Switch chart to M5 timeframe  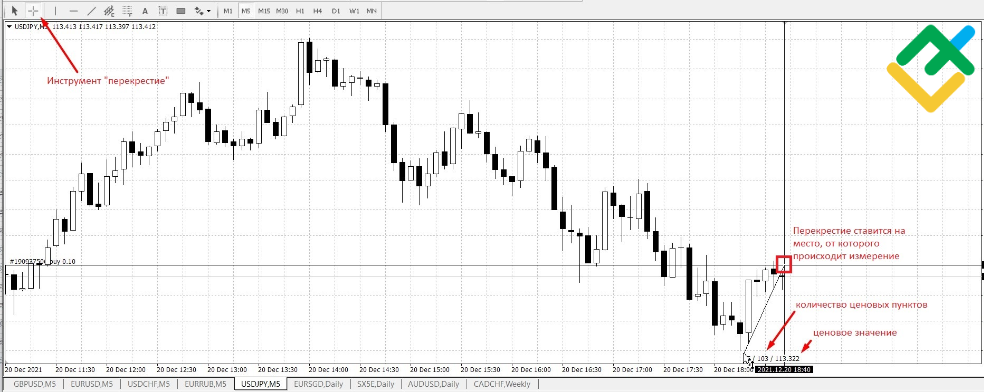(245, 11)
